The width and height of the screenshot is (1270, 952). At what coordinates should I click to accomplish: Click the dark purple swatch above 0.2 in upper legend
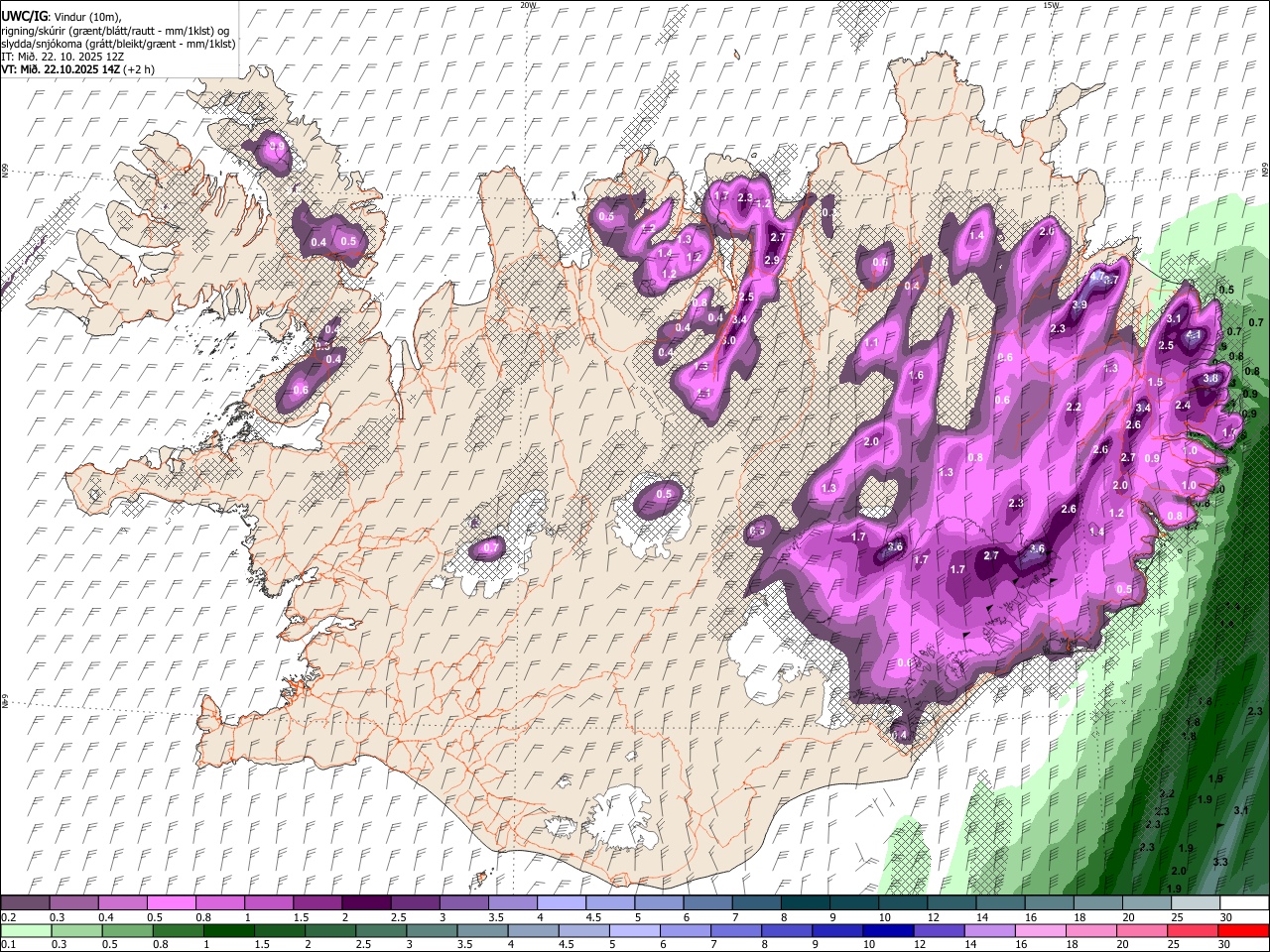pos(25,902)
